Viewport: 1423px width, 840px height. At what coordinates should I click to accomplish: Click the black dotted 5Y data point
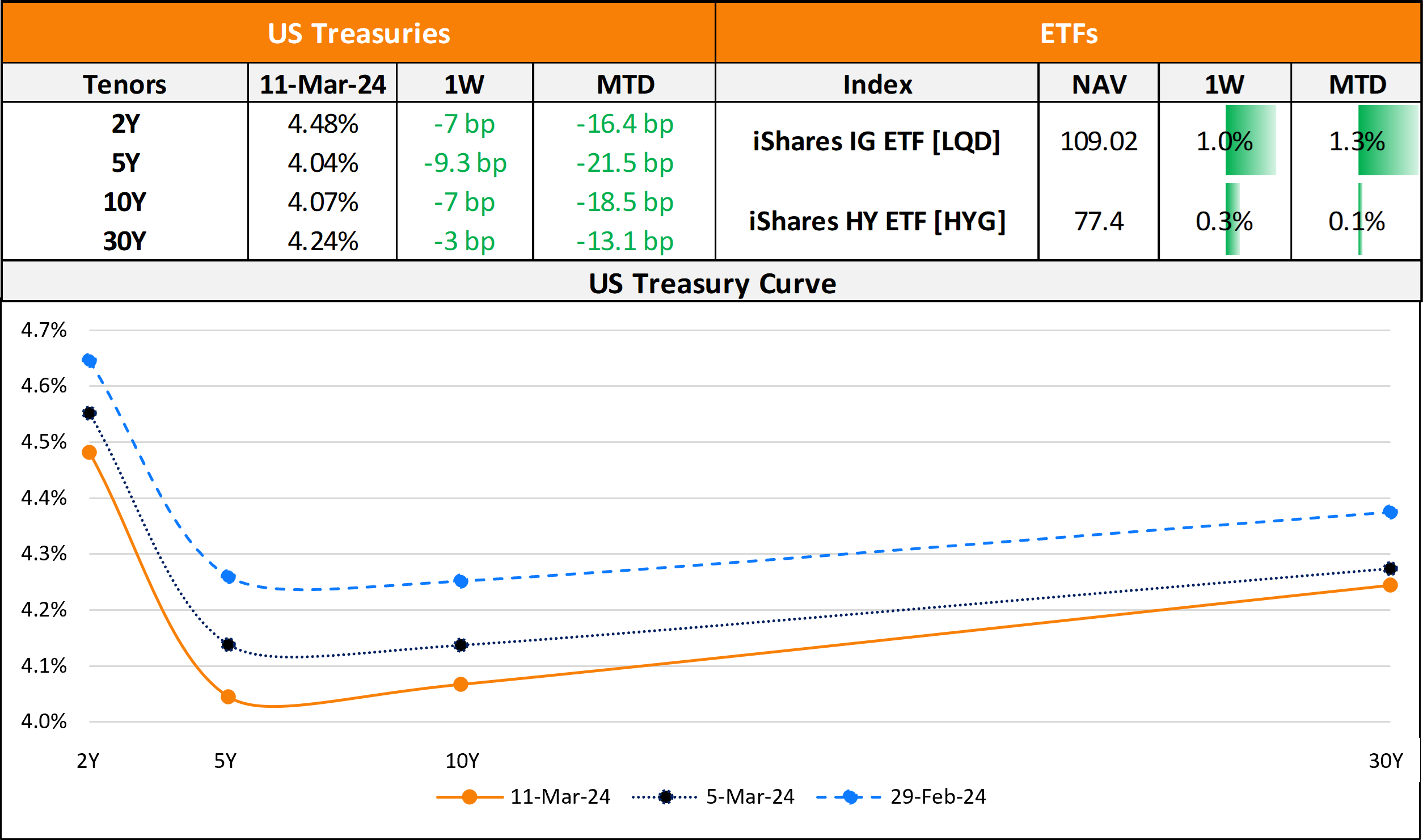(x=228, y=645)
